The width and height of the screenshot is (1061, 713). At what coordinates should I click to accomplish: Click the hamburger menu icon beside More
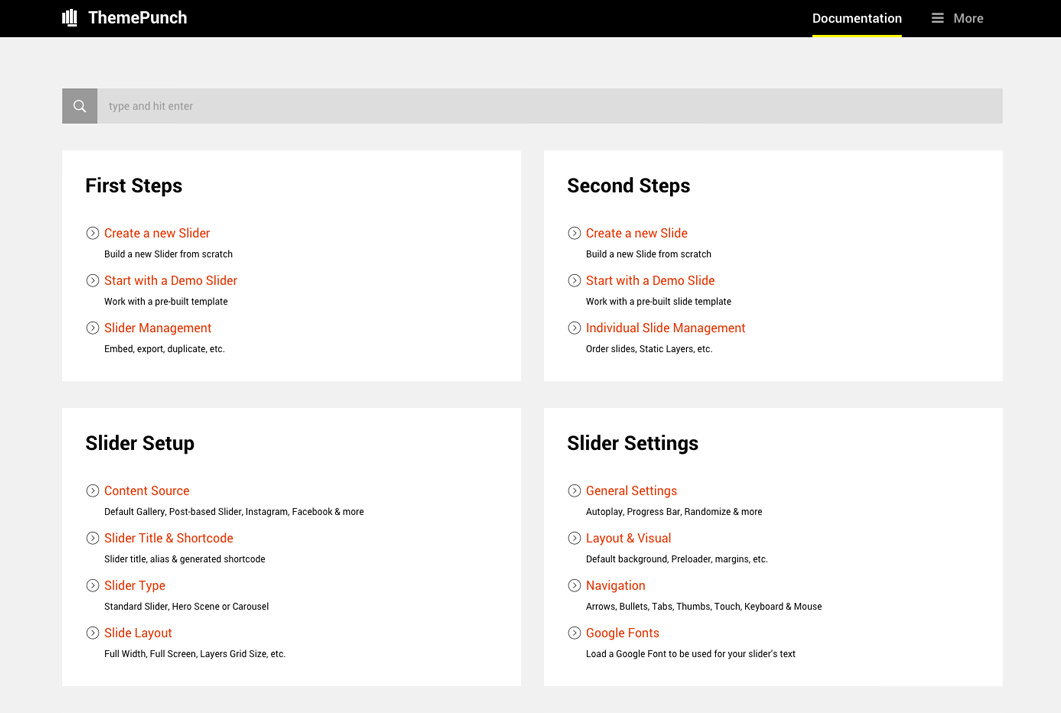[937, 18]
